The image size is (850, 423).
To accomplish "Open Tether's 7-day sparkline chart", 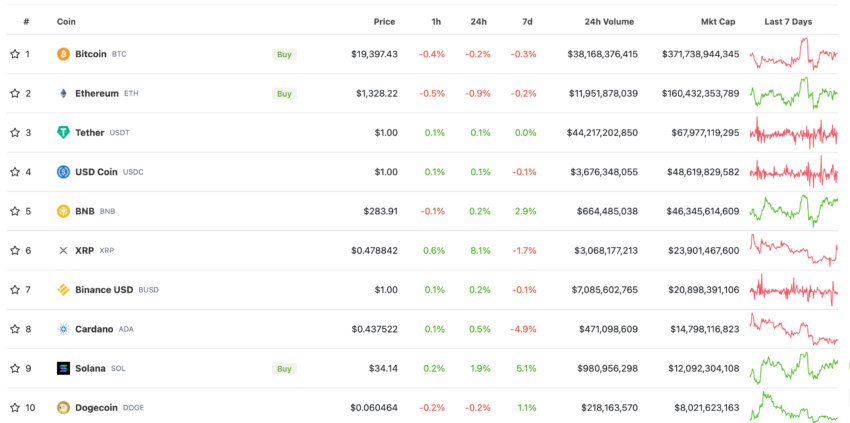I will (x=794, y=133).
